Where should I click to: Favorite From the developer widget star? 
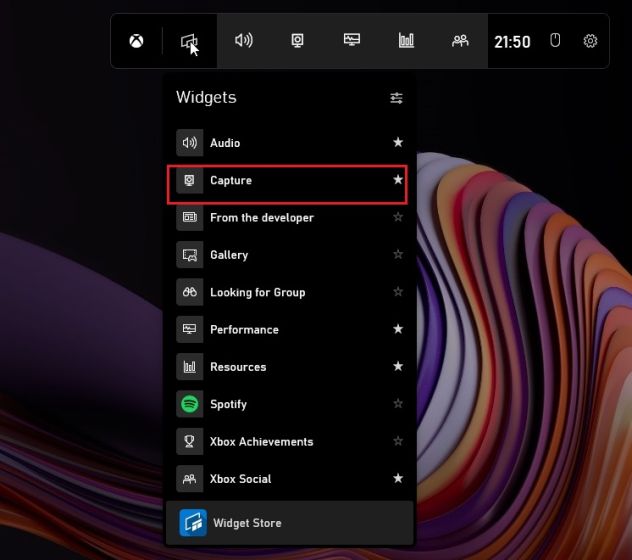pos(398,217)
